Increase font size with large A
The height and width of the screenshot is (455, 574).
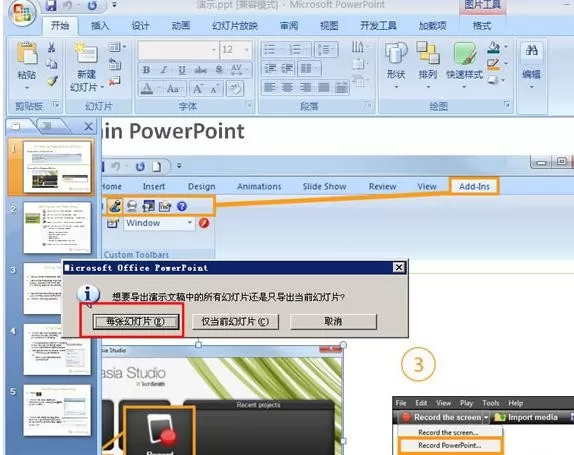pyautogui.click(x=198, y=88)
